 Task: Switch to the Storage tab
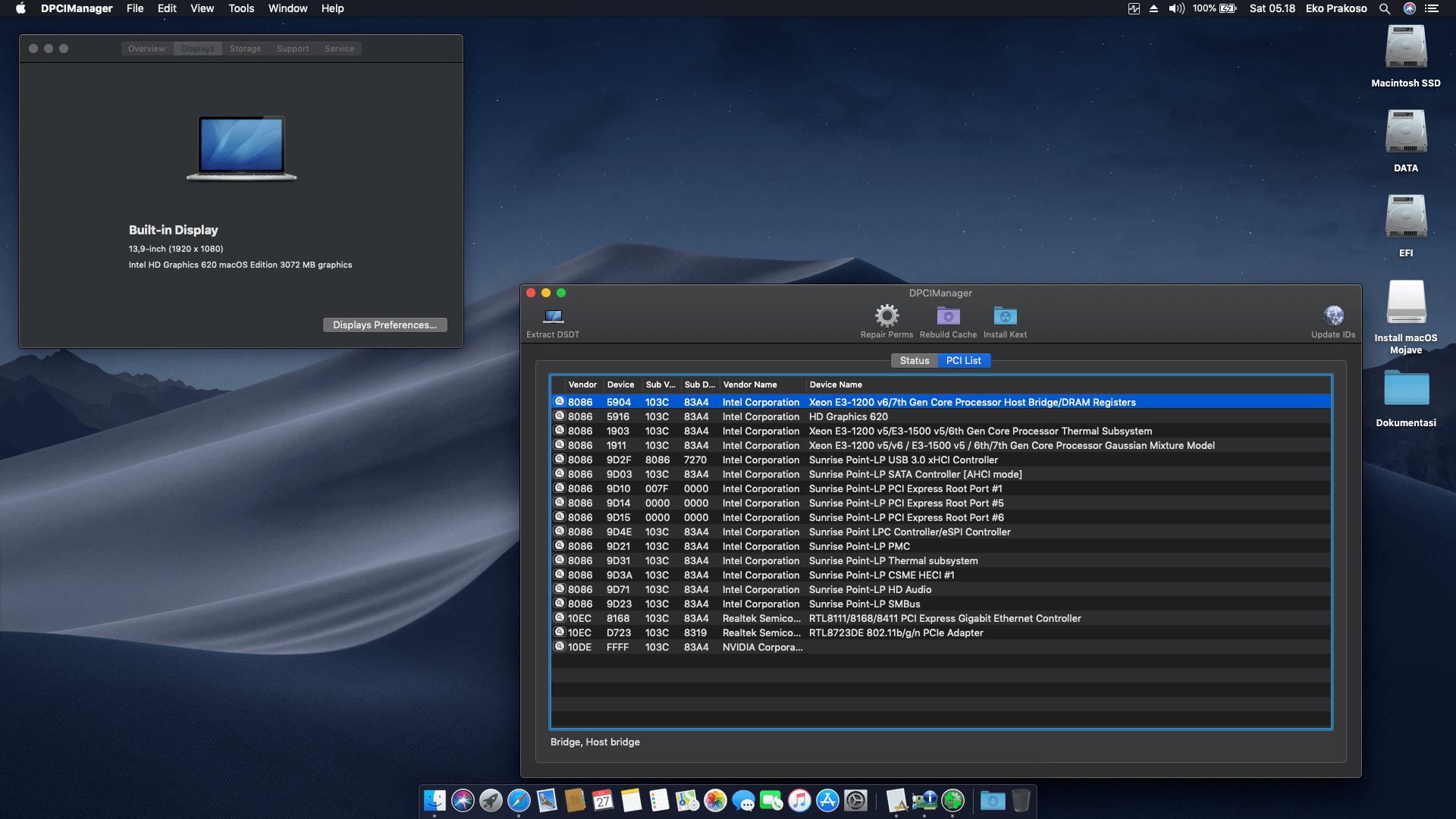(x=245, y=49)
